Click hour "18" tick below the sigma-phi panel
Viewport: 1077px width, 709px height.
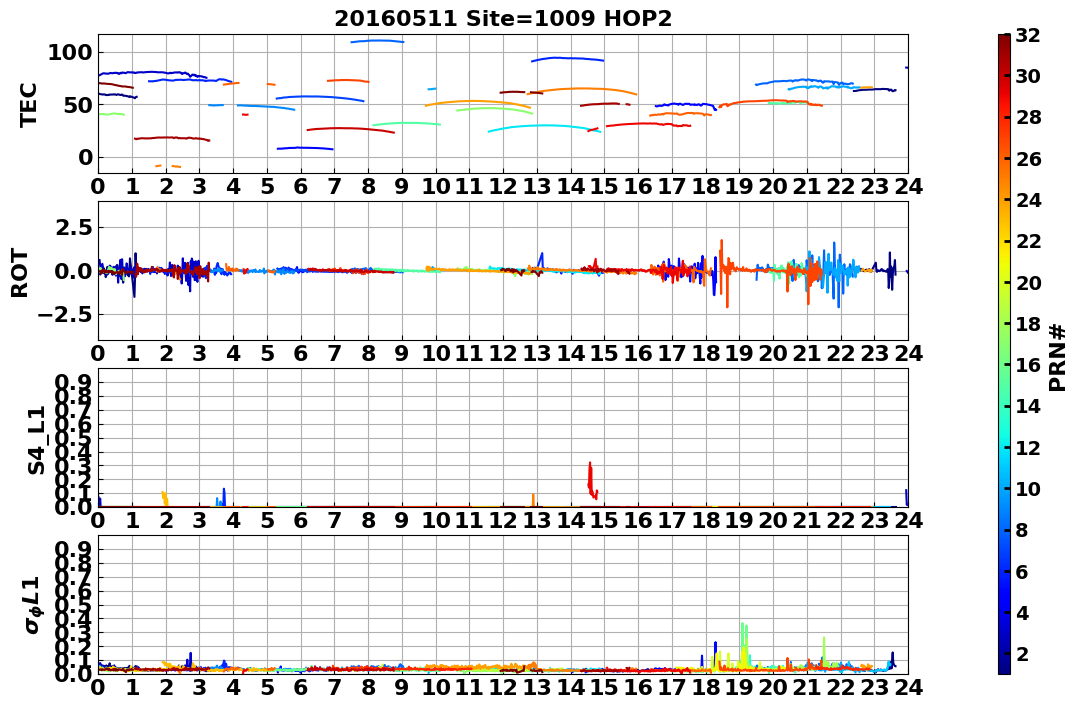[x=705, y=687]
